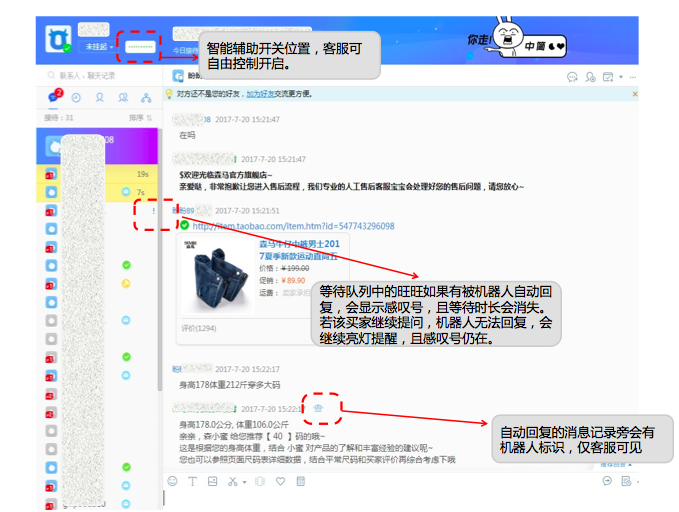
Task: Click the 排序 sort control
Action: (140, 117)
